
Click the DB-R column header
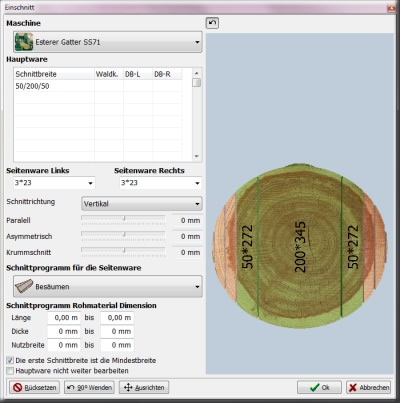point(167,74)
